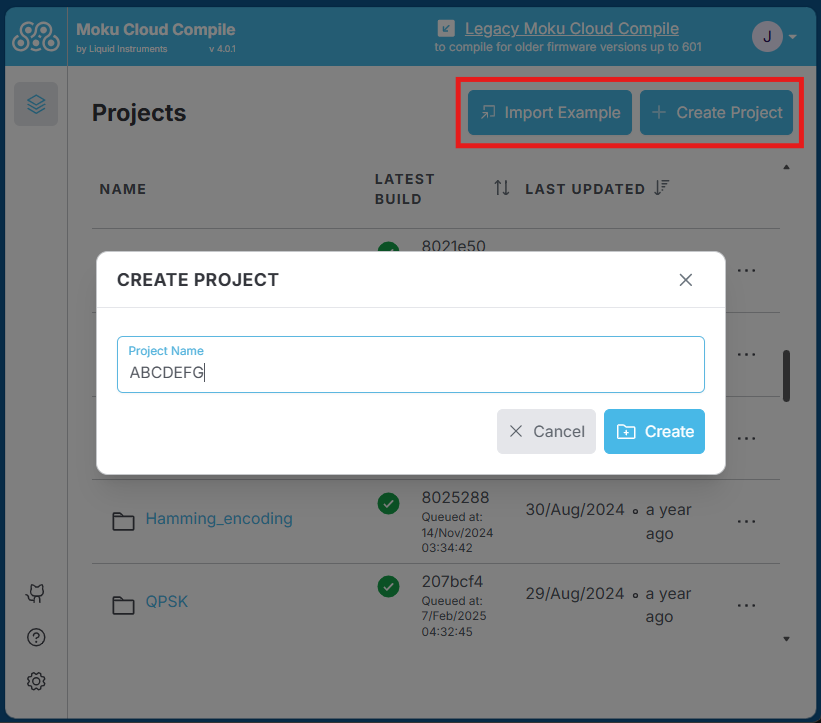Toggle the Last Updated descending sort
The height and width of the screenshot is (723, 821).
tap(662, 186)
